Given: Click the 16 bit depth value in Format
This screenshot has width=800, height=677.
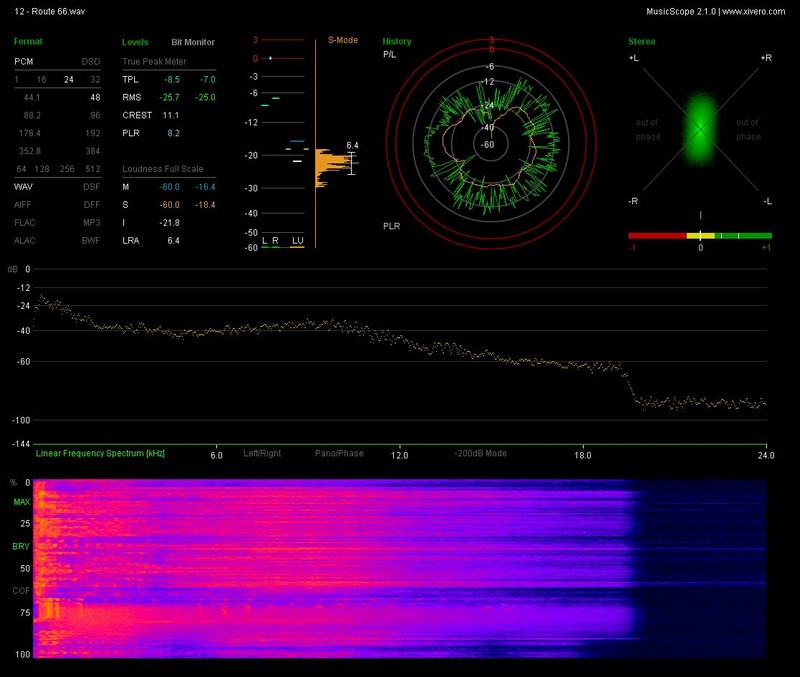Looking at the screenshot, I should tap(41, 80).
